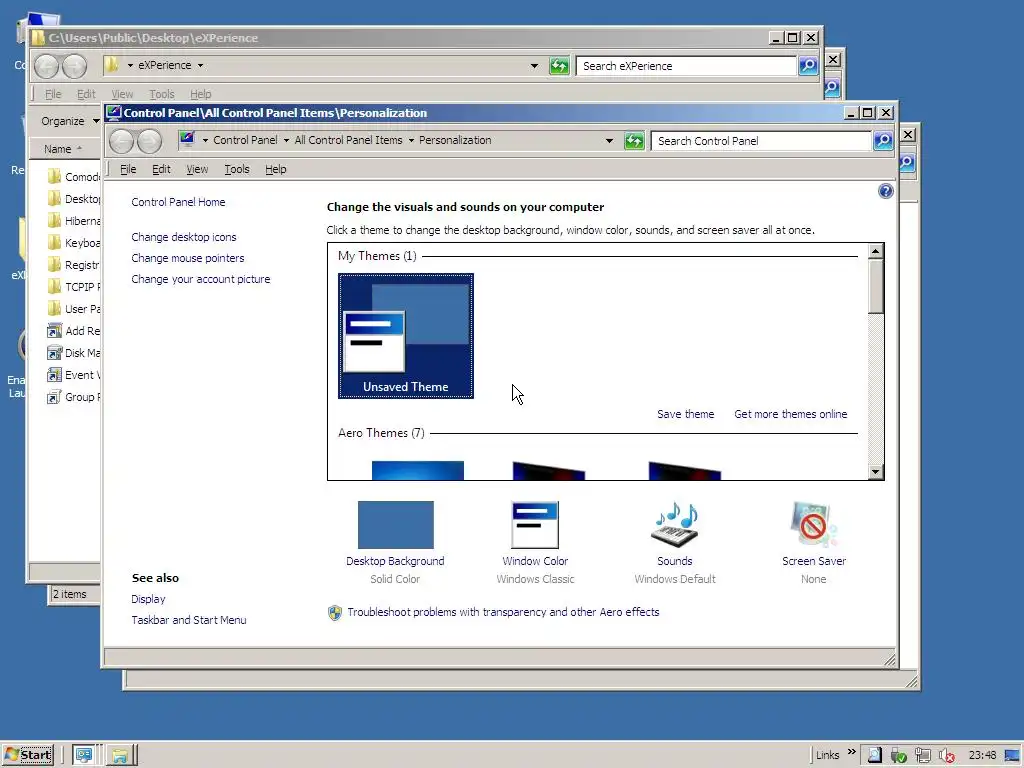Click the Control Panel icon in the address bar

[187, 139]
